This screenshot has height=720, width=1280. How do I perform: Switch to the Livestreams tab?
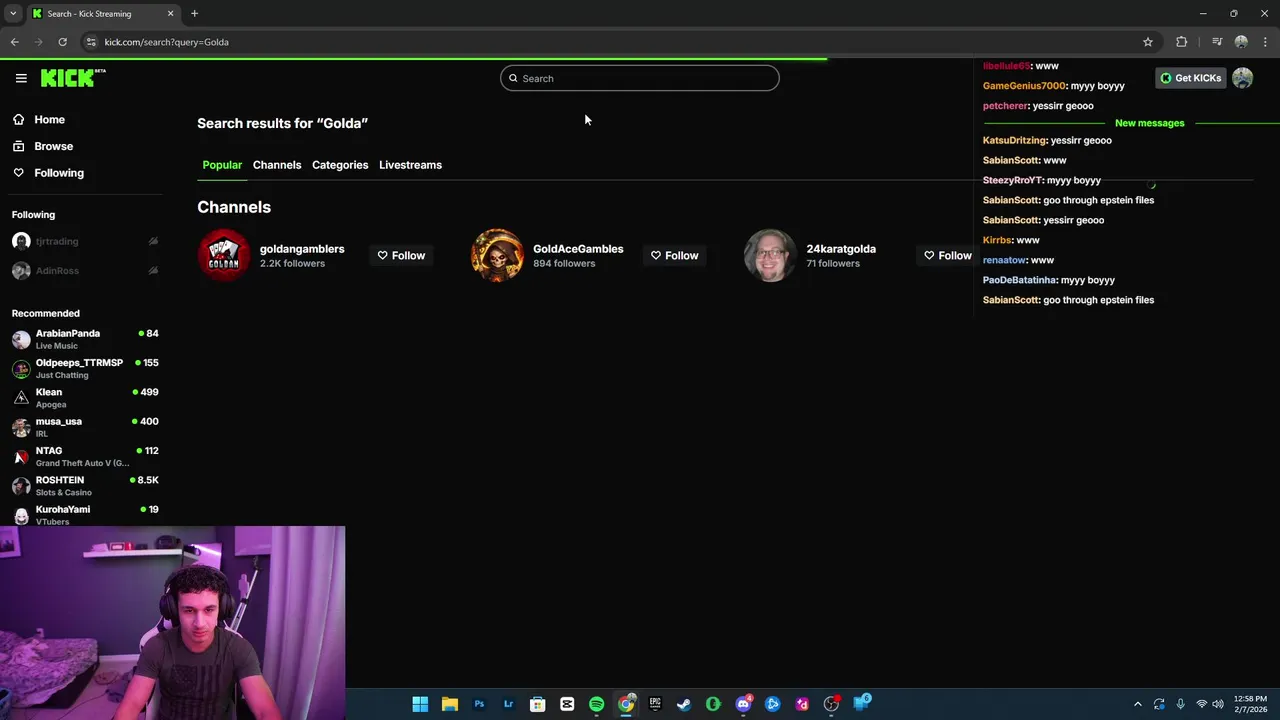[x=410, y=165]
